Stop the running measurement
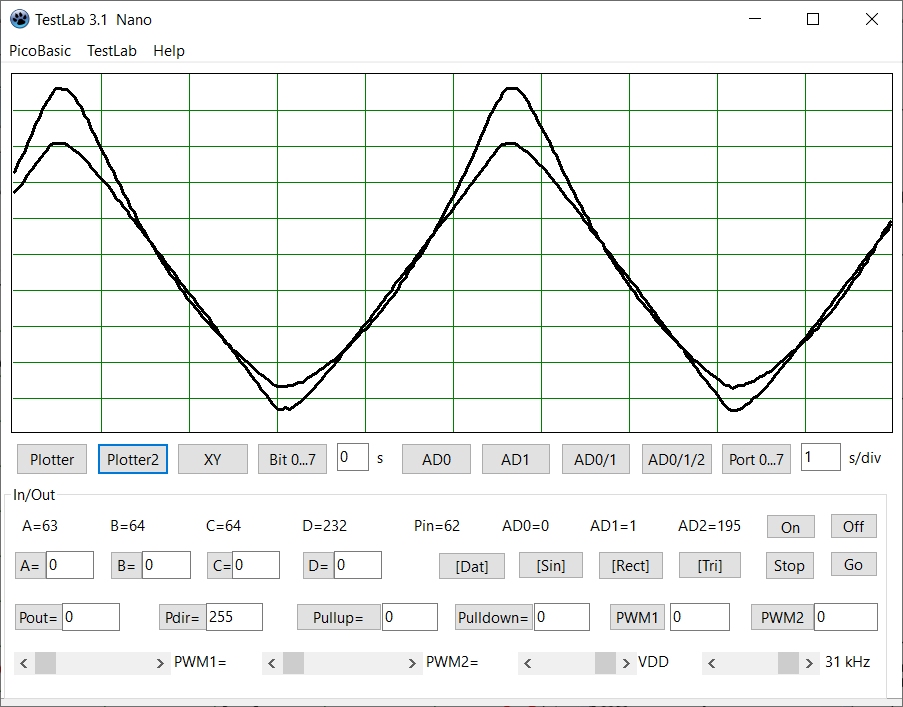Image resolution: width=903 pixels, height=707 pixels. [789, 565]
